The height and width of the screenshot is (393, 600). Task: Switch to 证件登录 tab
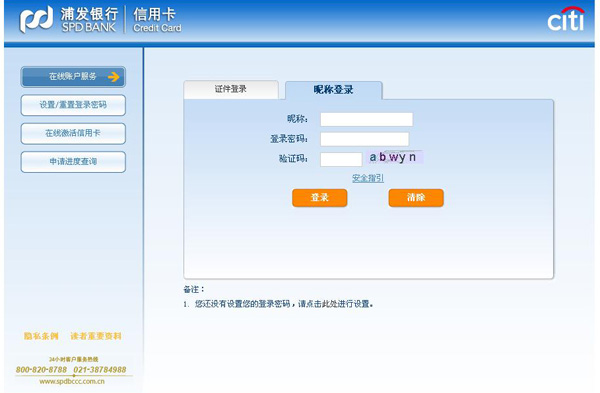click(x=231, y=90)
